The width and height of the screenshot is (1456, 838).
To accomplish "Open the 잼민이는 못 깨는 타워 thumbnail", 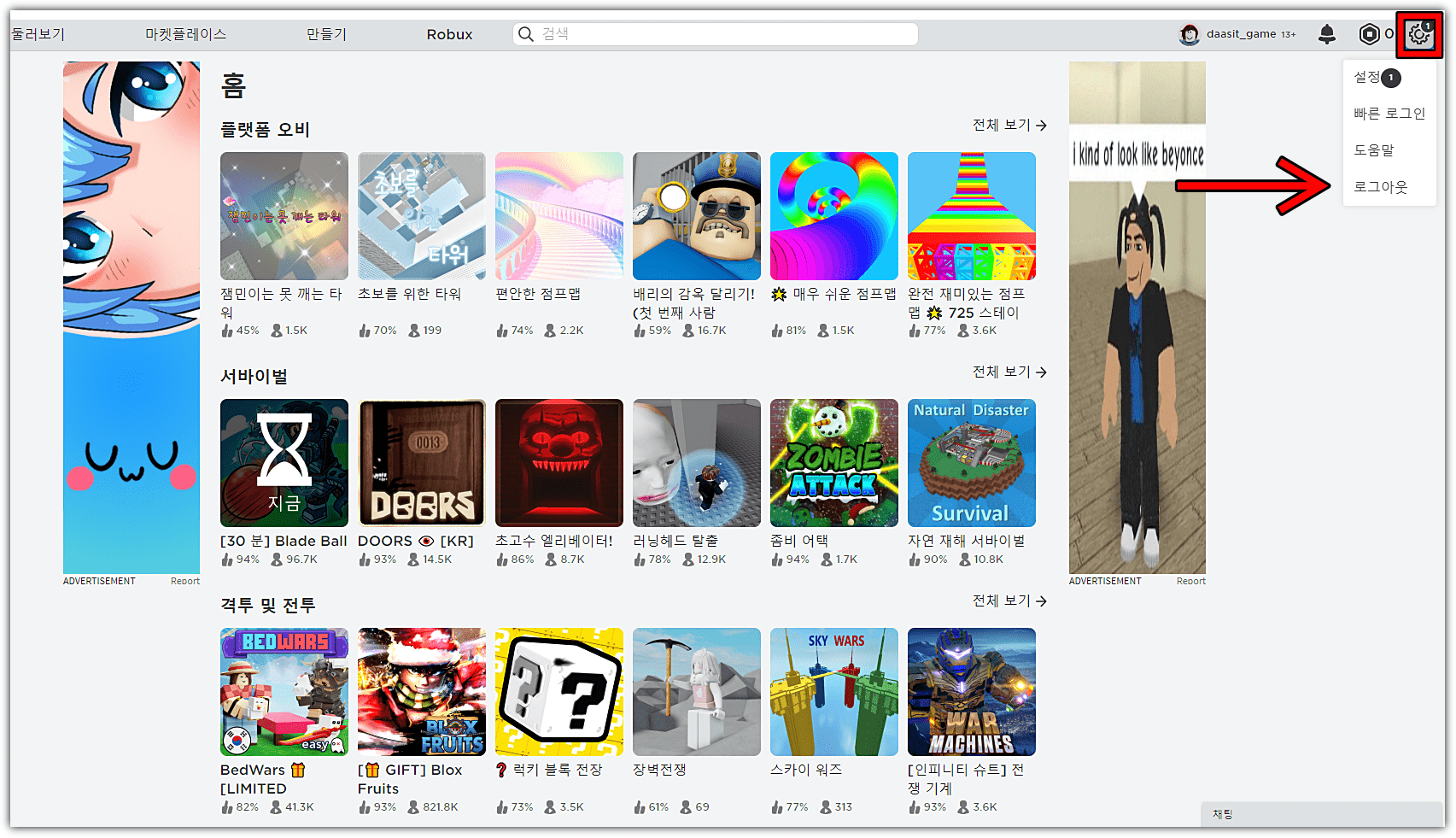I will [x=284, y=216].
